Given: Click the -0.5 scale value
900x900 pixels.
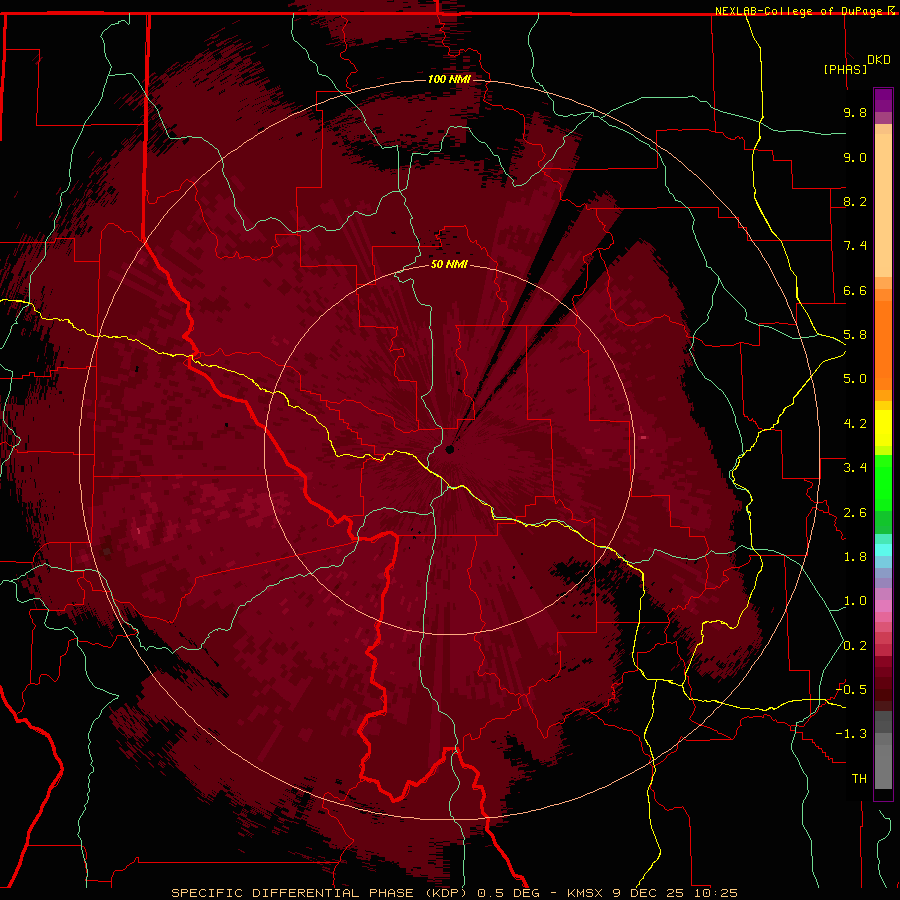Looking at the screenshot, I should [x=851, y=690].
